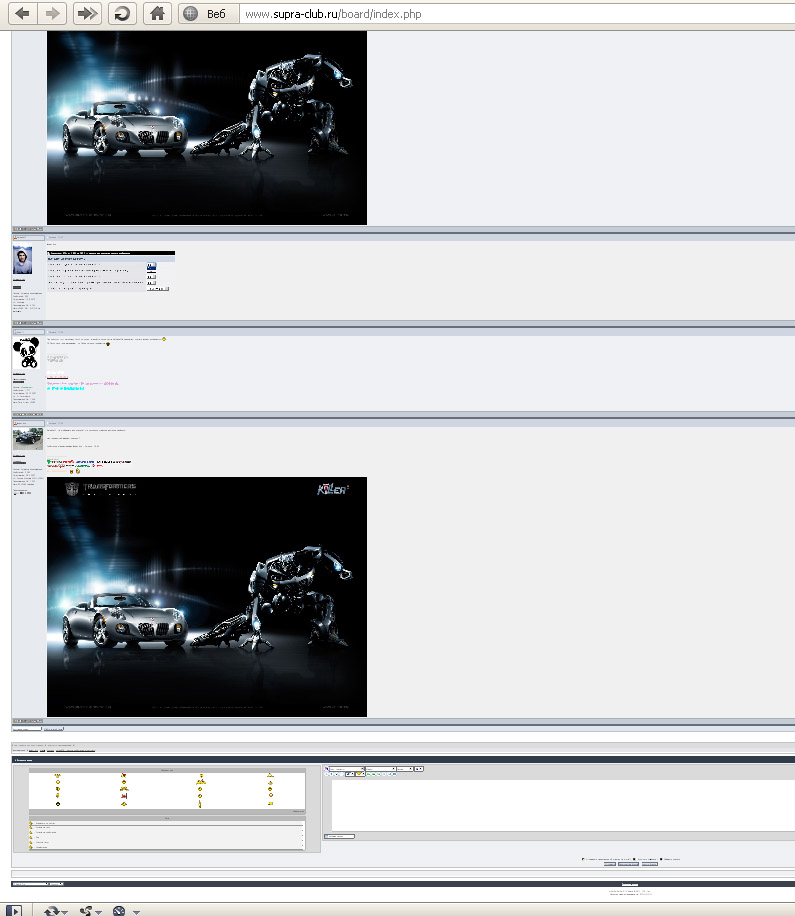Open the dropdown arrow beside sync icon
The height and width of the screenshot is (916, 795).
(x=64, y=911)
